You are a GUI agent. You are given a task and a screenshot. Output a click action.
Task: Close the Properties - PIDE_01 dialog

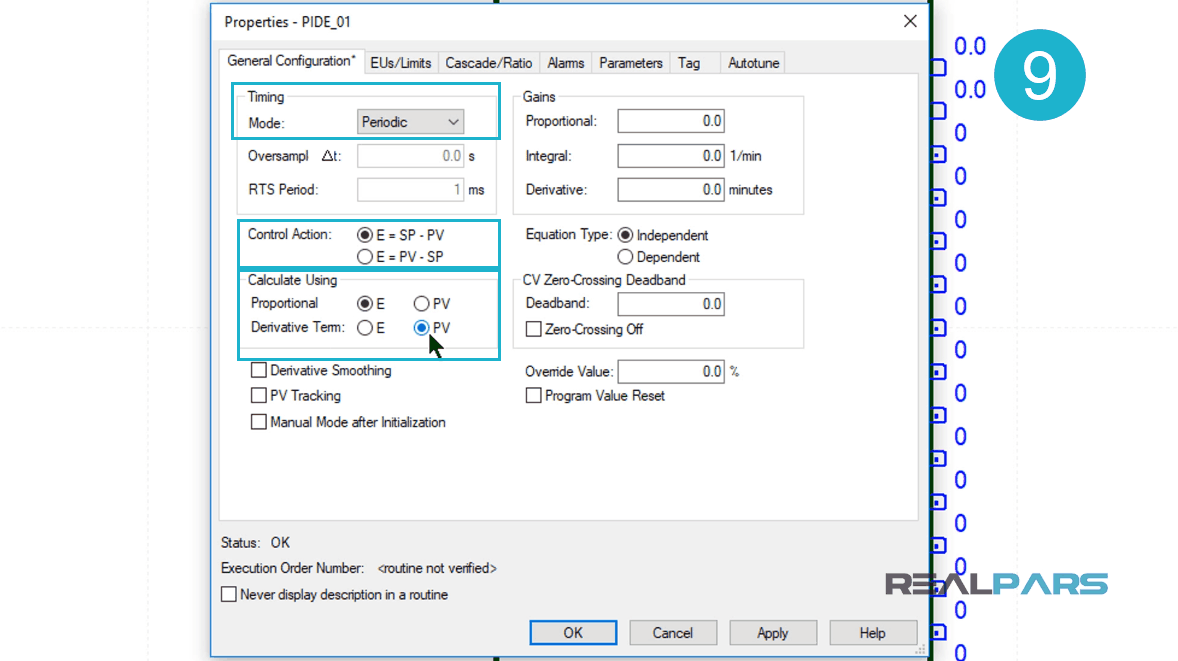tap(910, 21)
